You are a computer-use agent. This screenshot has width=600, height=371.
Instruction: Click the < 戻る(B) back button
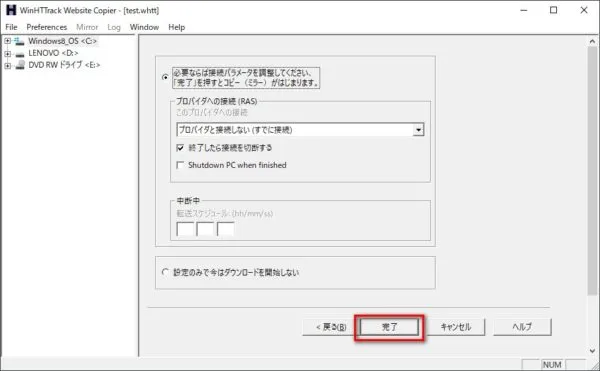pos(330,327)
